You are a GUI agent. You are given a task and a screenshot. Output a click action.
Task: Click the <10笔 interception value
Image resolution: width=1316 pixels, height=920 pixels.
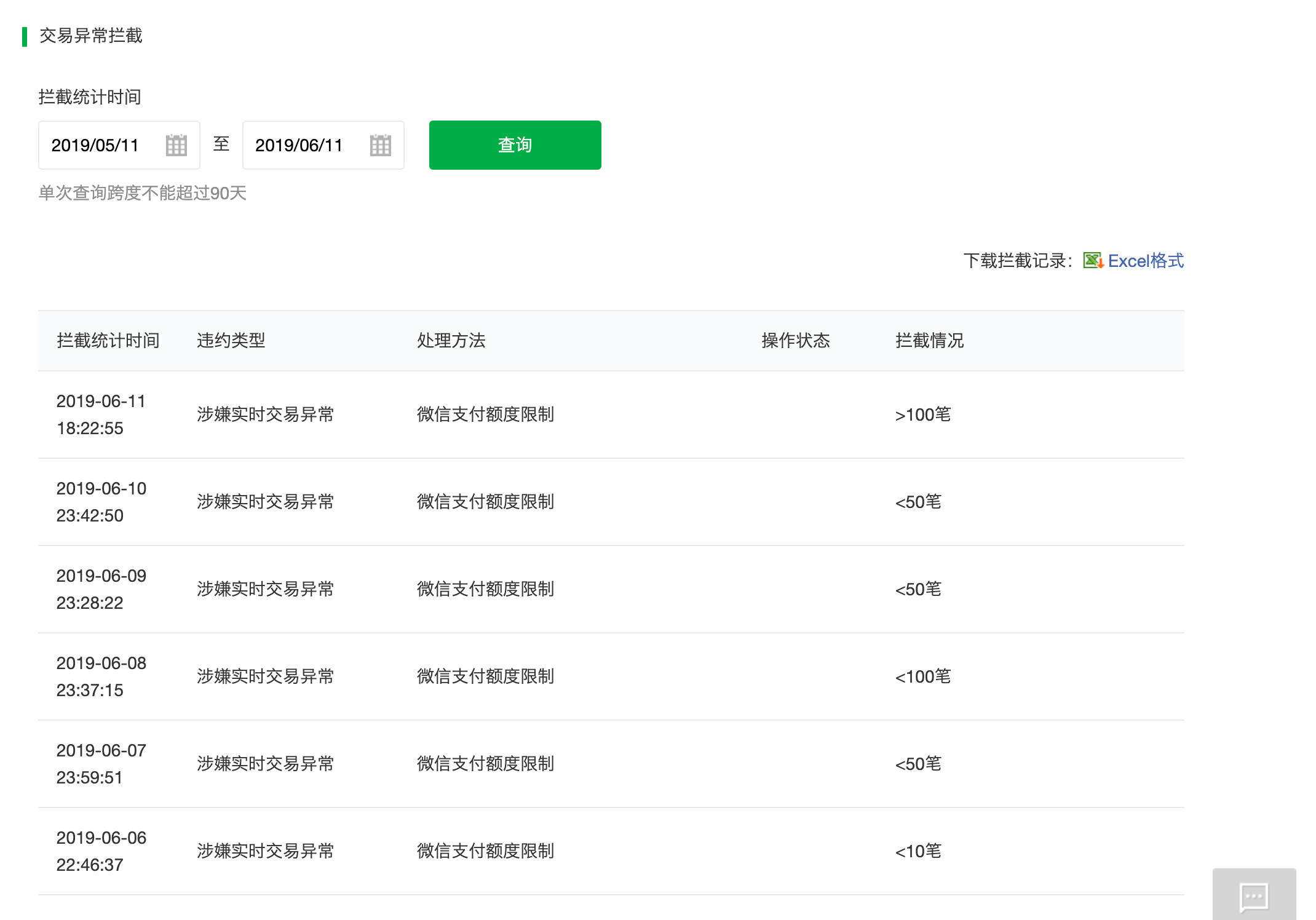[918, 851]
